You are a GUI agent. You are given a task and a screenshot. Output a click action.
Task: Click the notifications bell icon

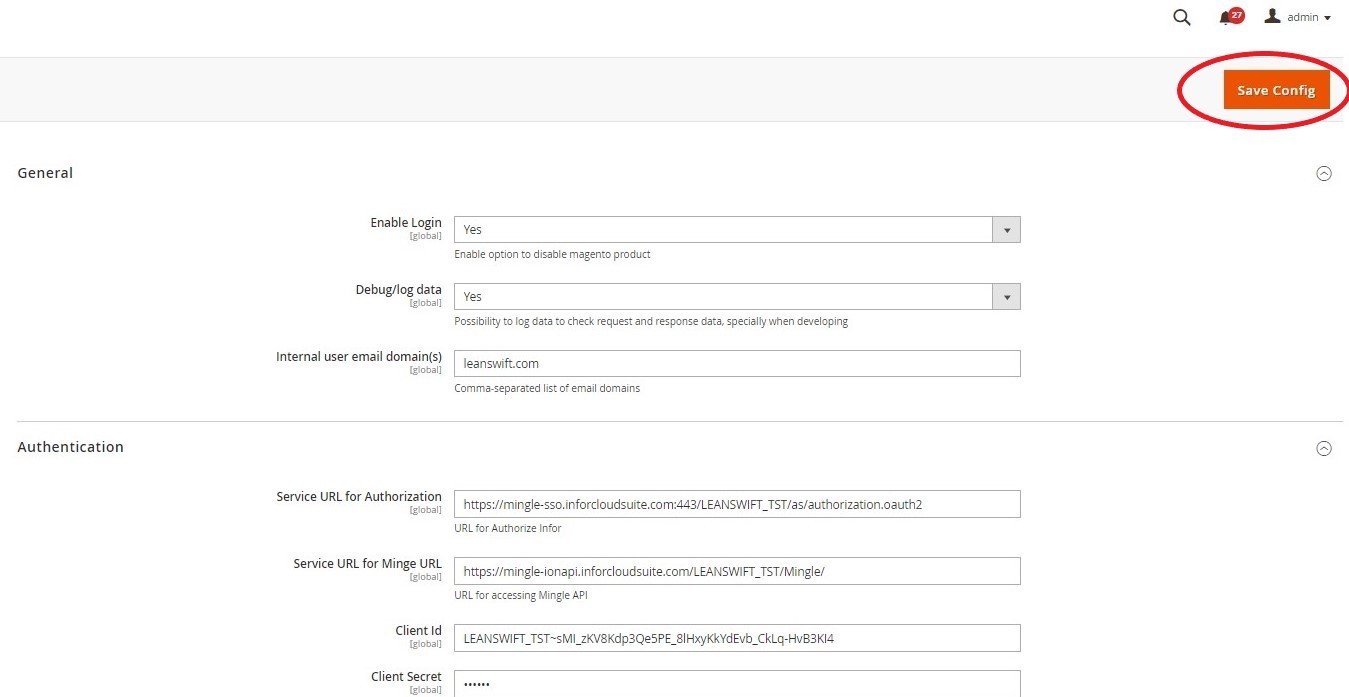(1225, 18)
